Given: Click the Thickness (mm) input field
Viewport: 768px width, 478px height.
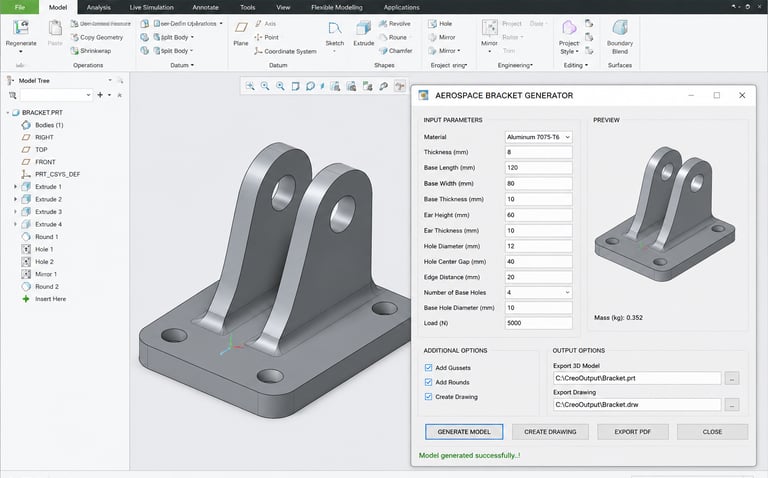Looking at the screenshot, I should coord(538,152).
